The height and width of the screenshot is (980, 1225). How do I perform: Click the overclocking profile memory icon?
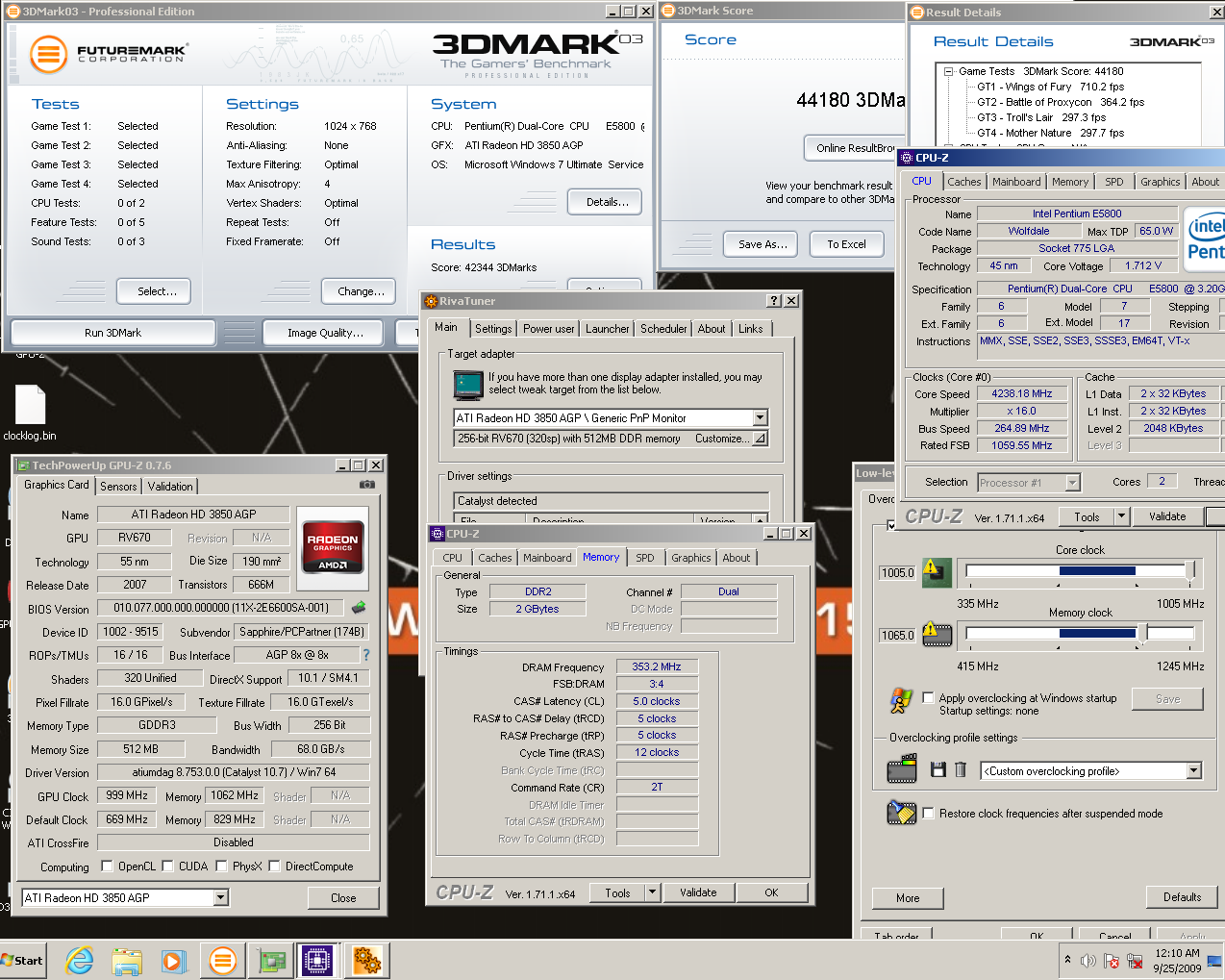902,769
